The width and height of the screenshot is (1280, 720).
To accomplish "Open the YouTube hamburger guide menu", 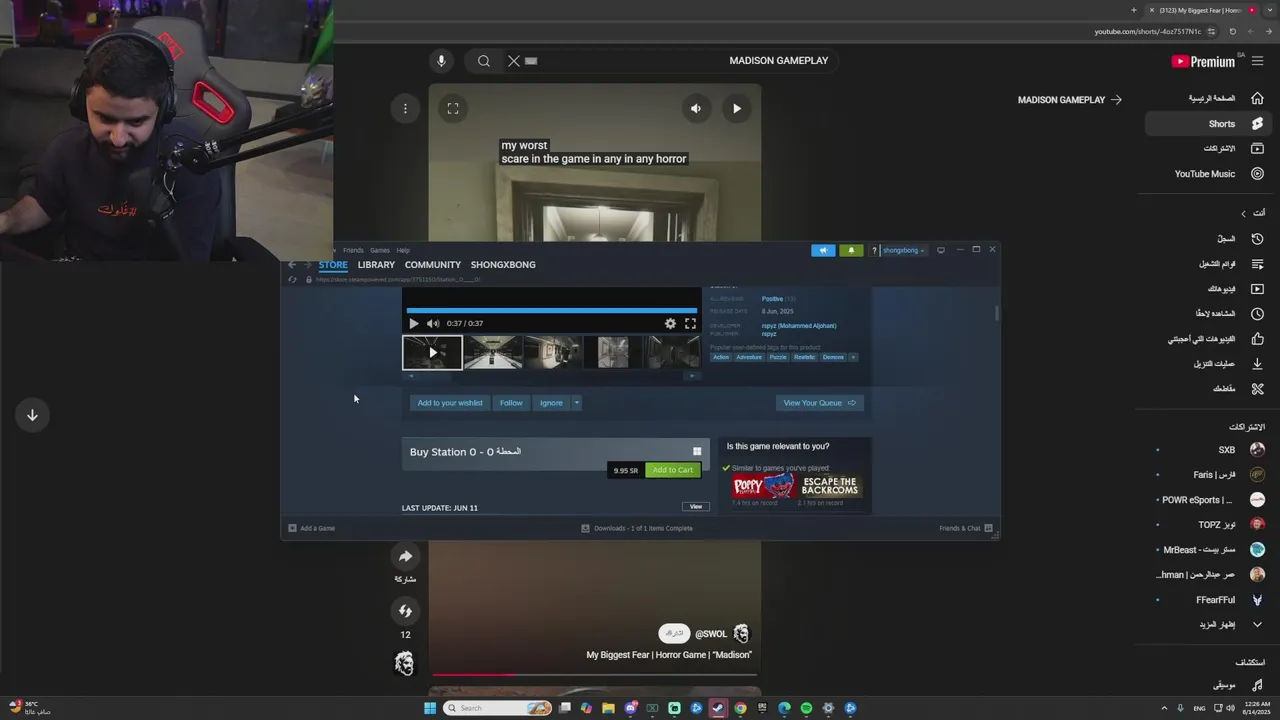I will click(x=1257, y=61).
